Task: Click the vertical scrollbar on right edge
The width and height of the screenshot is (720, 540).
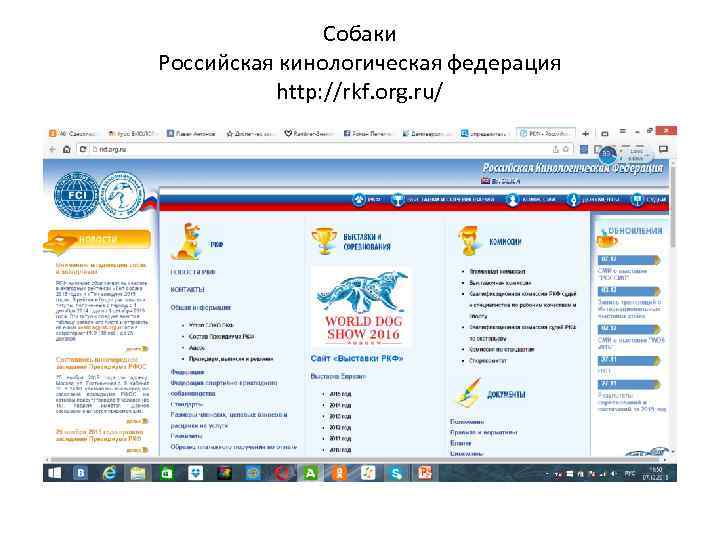Action: (673, 207)
